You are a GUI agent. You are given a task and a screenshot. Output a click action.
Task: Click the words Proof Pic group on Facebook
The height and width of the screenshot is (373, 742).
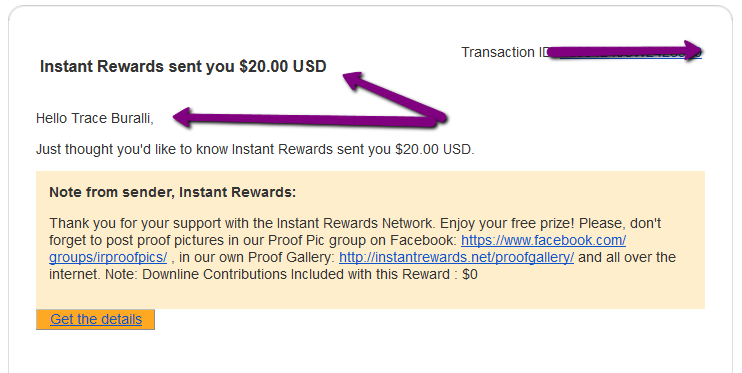pos(362,240)
